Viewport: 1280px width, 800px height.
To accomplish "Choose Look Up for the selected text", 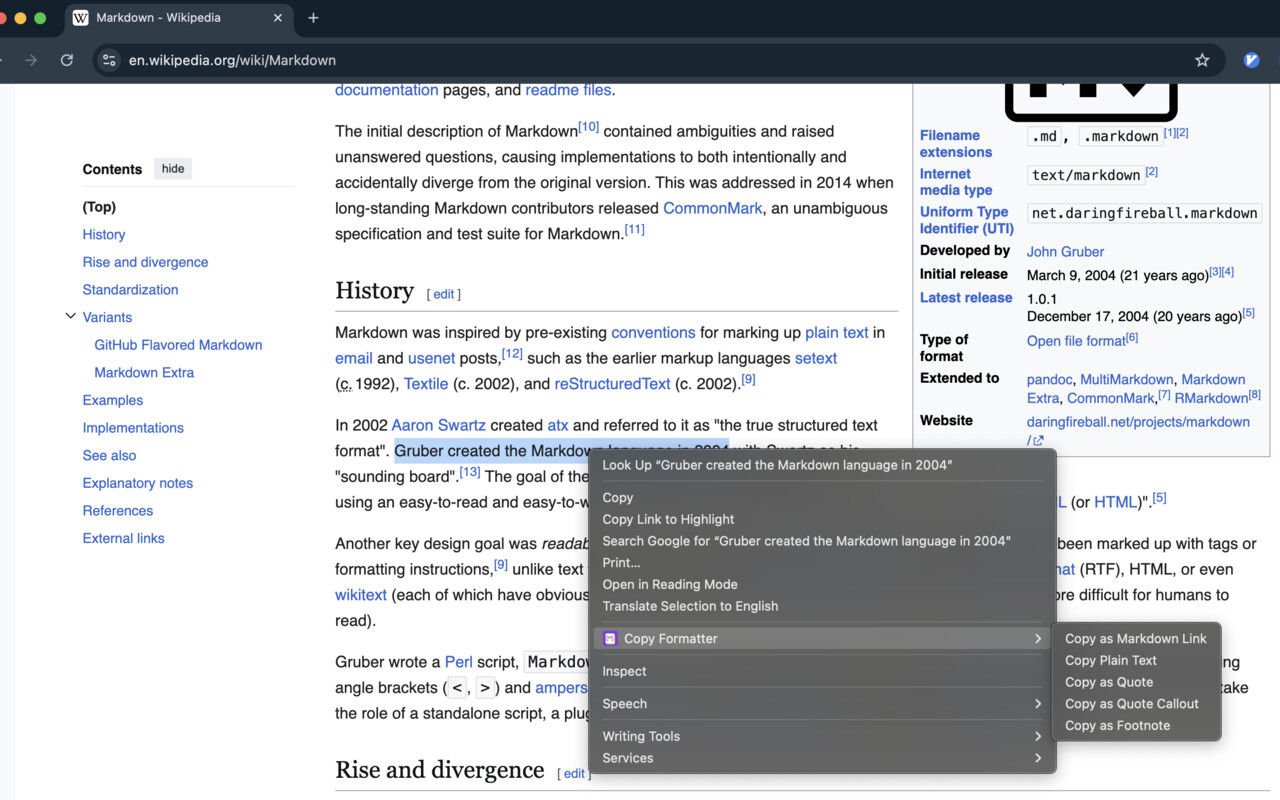I will 822,465.
